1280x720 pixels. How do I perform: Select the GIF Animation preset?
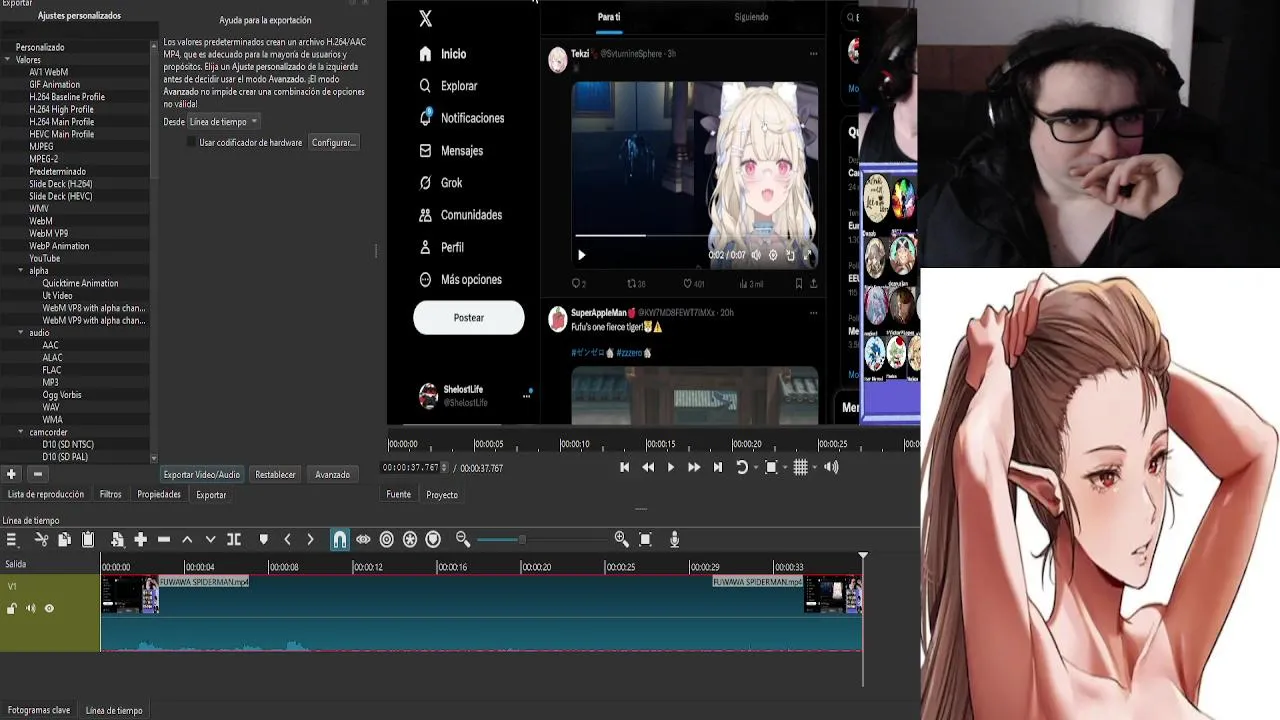pyautogui.click(x=54, y=85)
